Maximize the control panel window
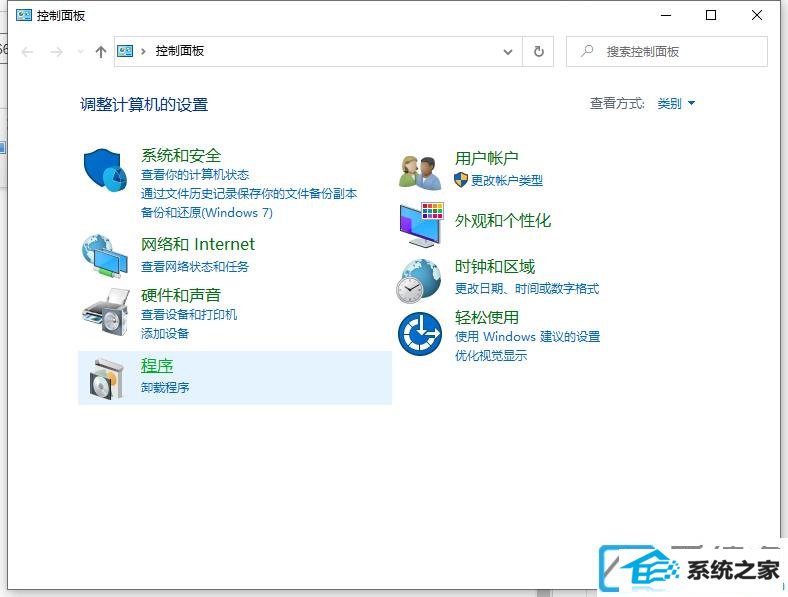Image resolution: width=788 pixels, height=597 pixels. 711,16
